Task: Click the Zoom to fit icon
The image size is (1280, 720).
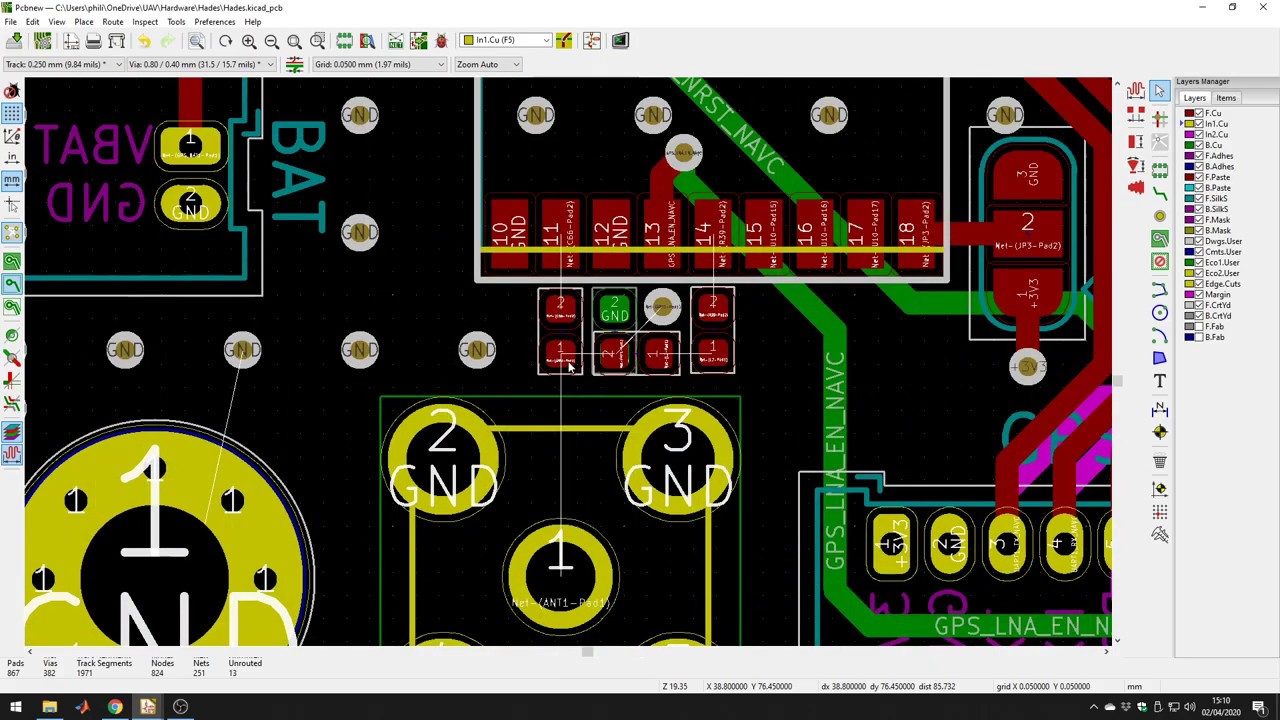Action: tap(294, 41)
